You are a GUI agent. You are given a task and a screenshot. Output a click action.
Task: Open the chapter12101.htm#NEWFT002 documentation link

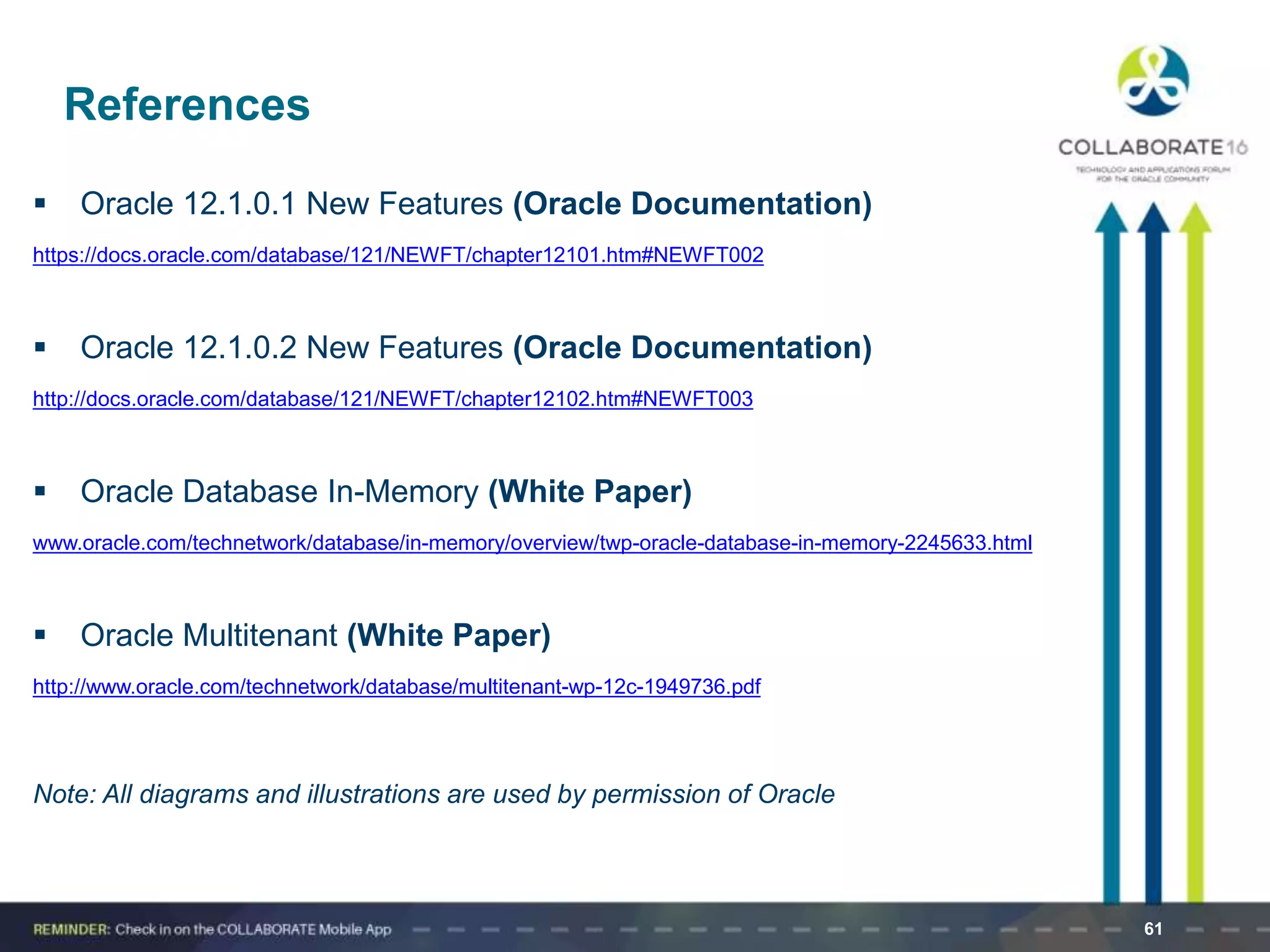click(x=398, y=255)
